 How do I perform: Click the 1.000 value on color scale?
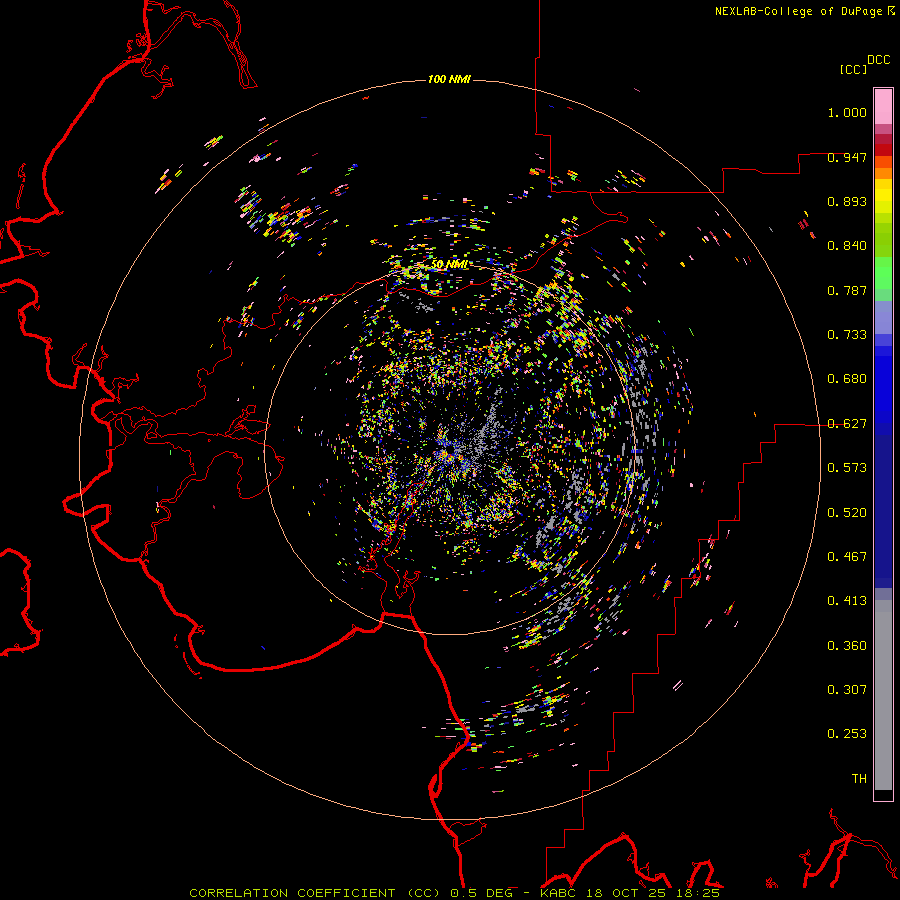847,112
